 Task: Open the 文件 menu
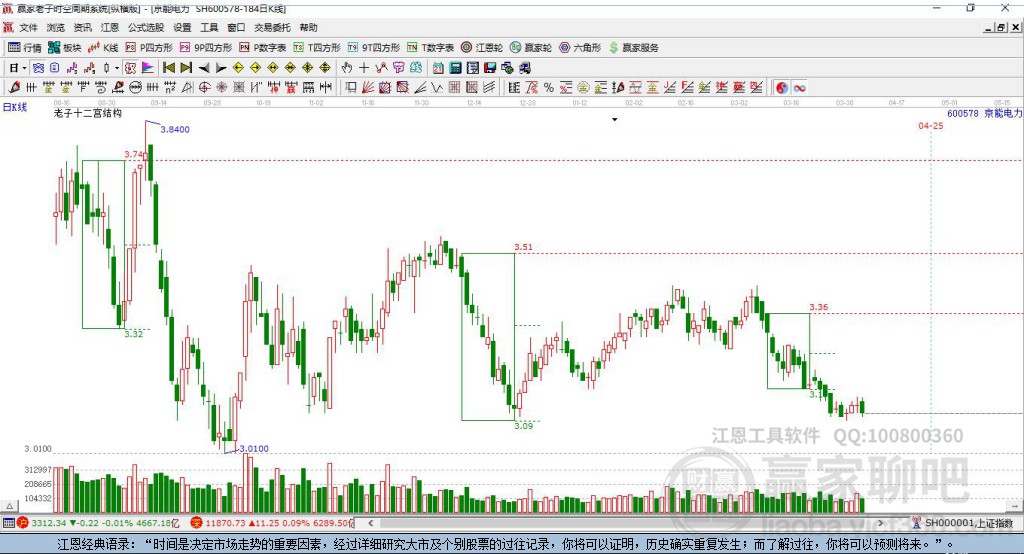coord(28,27)
